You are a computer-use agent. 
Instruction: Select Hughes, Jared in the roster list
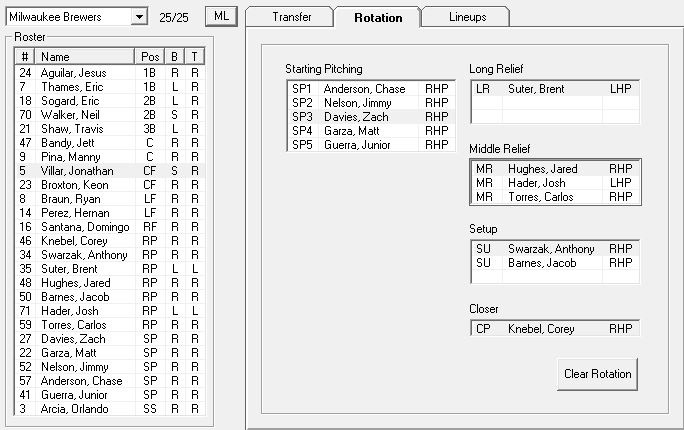click(x=110, y=283)
